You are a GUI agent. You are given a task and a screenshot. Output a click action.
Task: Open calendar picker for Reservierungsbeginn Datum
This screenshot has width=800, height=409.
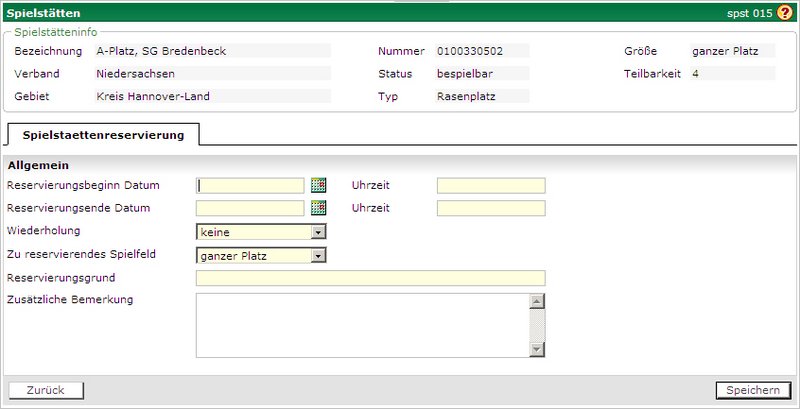coord(318,185)
